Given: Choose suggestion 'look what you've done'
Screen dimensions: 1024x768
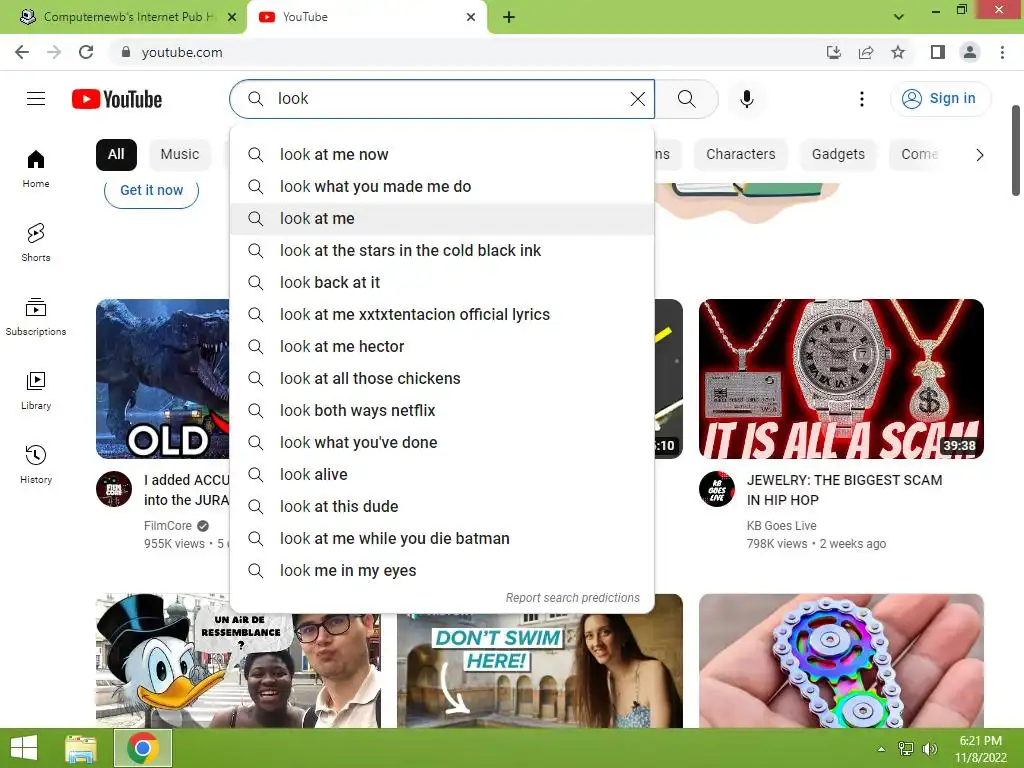Looking at the screenshot, I should (x=442, y=443).
